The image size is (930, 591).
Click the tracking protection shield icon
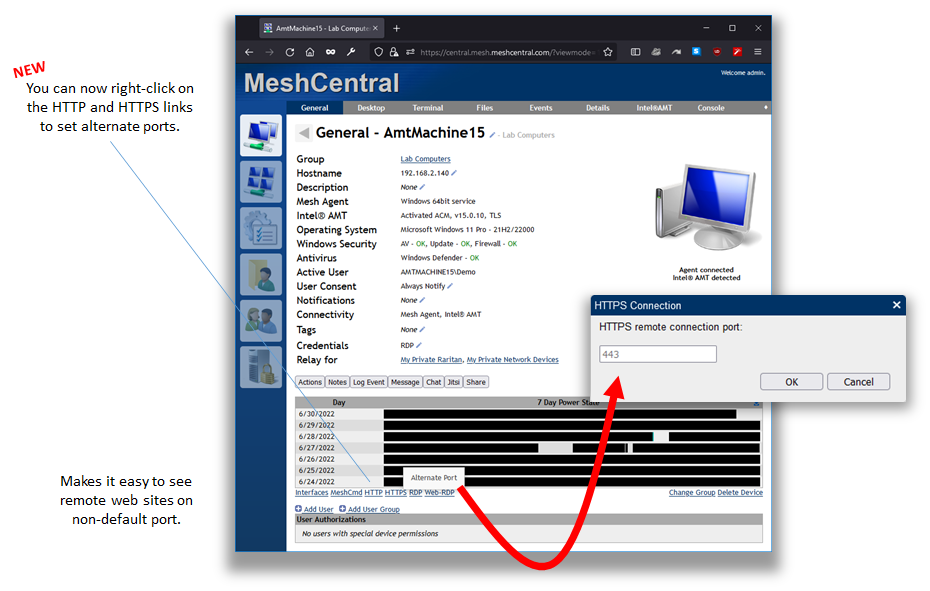pos(378,52)
